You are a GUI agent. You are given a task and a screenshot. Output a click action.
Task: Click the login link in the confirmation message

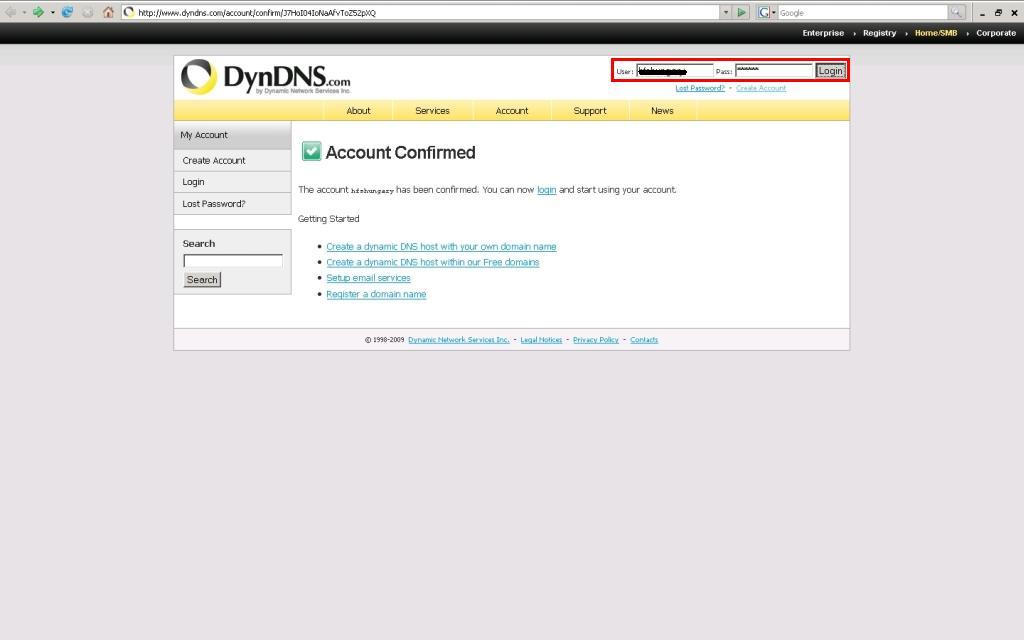pyautogui.click(x=547, y=190)
